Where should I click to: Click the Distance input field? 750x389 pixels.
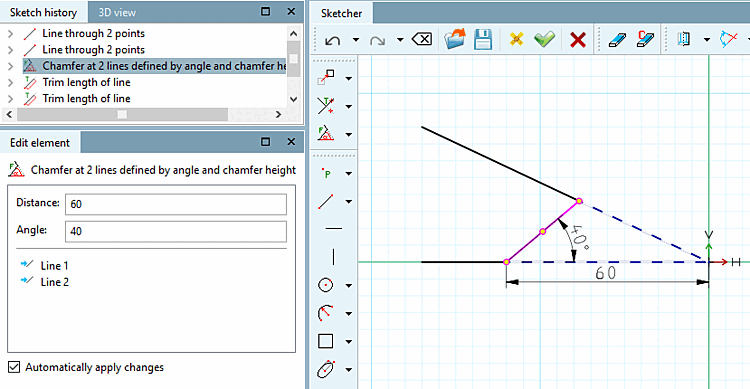click(x=176, y=204)
